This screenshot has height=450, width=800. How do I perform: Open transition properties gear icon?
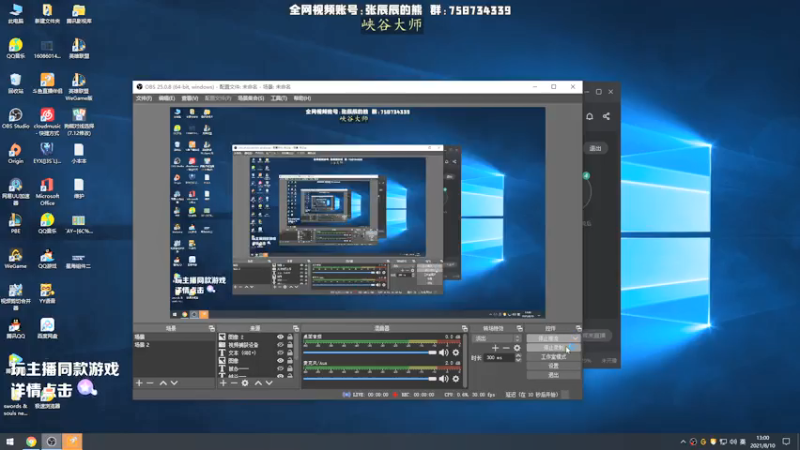coord(517,348)
